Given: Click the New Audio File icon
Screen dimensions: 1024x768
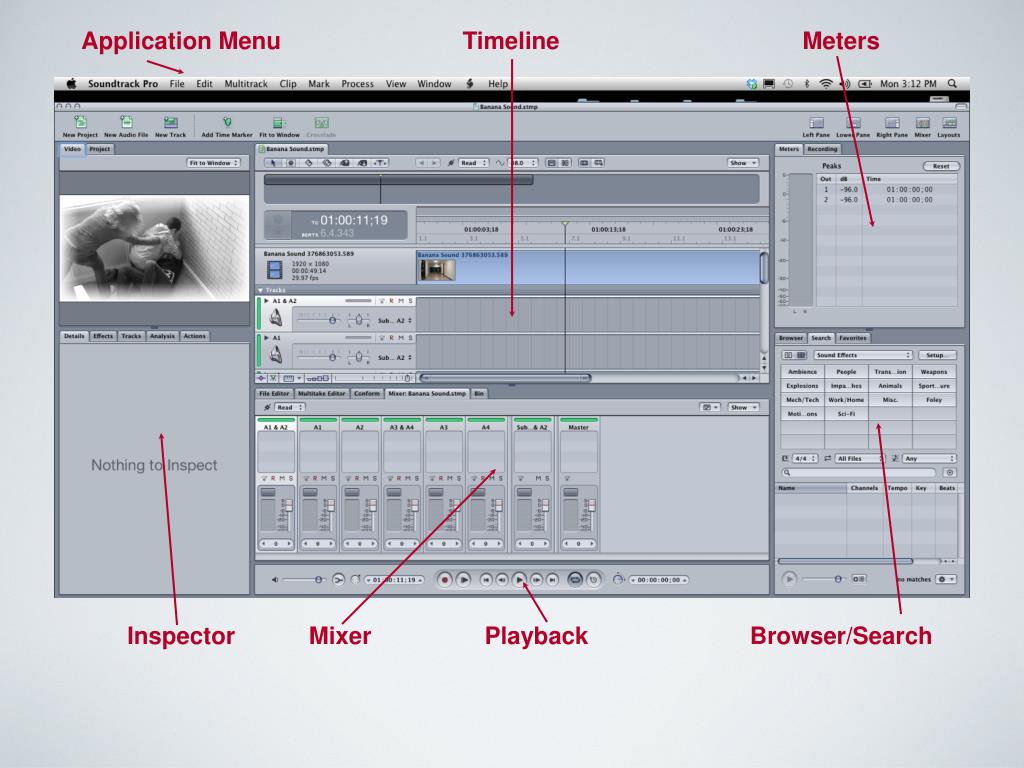Looking at the screenshot, I should click(126, 122).
